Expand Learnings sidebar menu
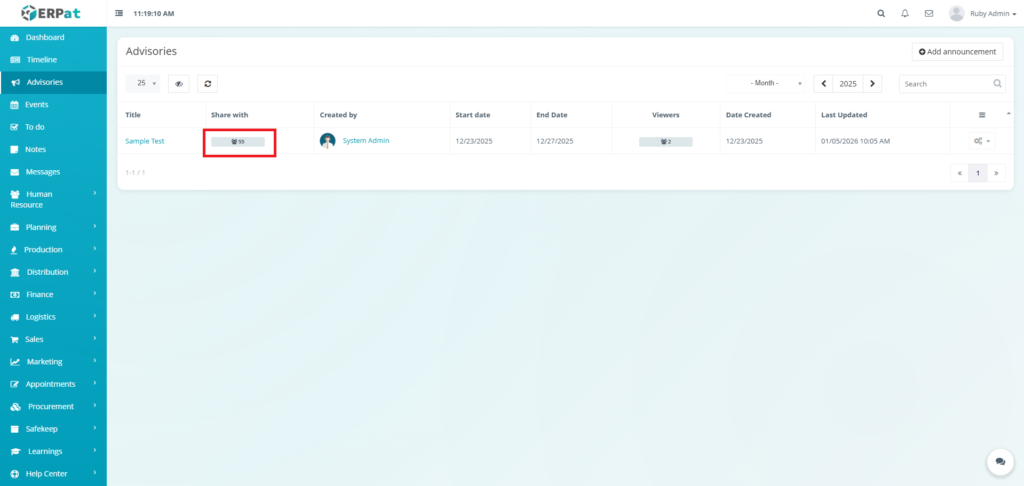This screenshot has width=1024, height=486. point(53,451)
